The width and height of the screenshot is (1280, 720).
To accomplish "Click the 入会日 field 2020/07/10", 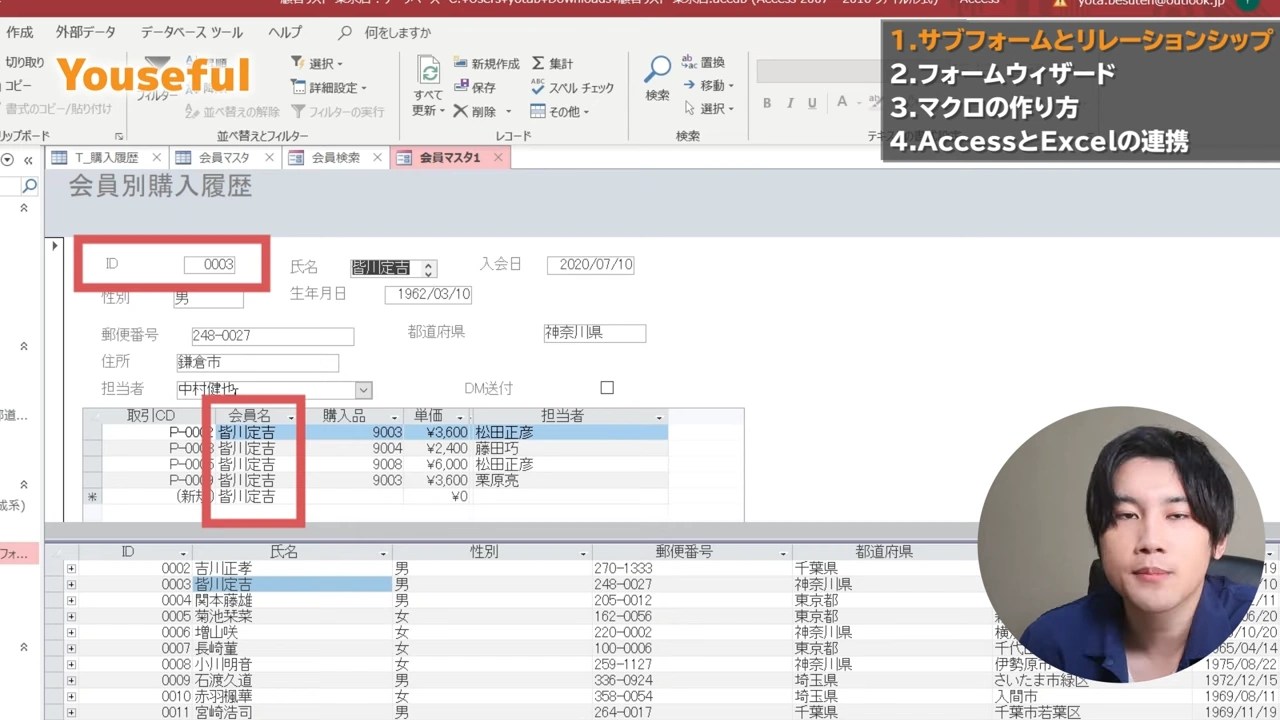I will click(590, 265).
